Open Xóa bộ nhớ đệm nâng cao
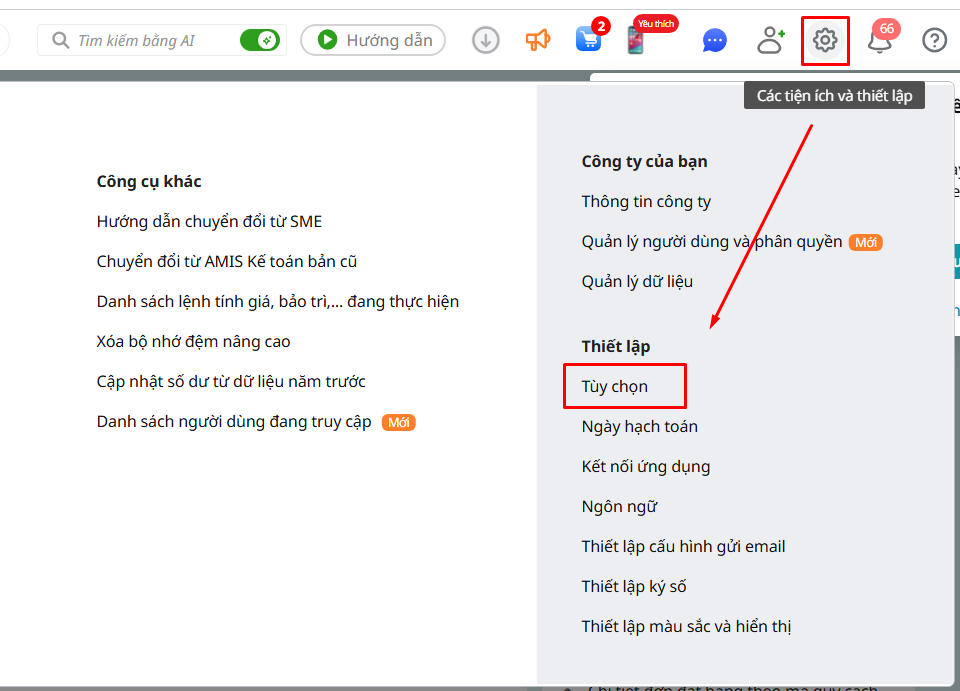This screenshot has width=960, height=691. (x=193, y=342)
